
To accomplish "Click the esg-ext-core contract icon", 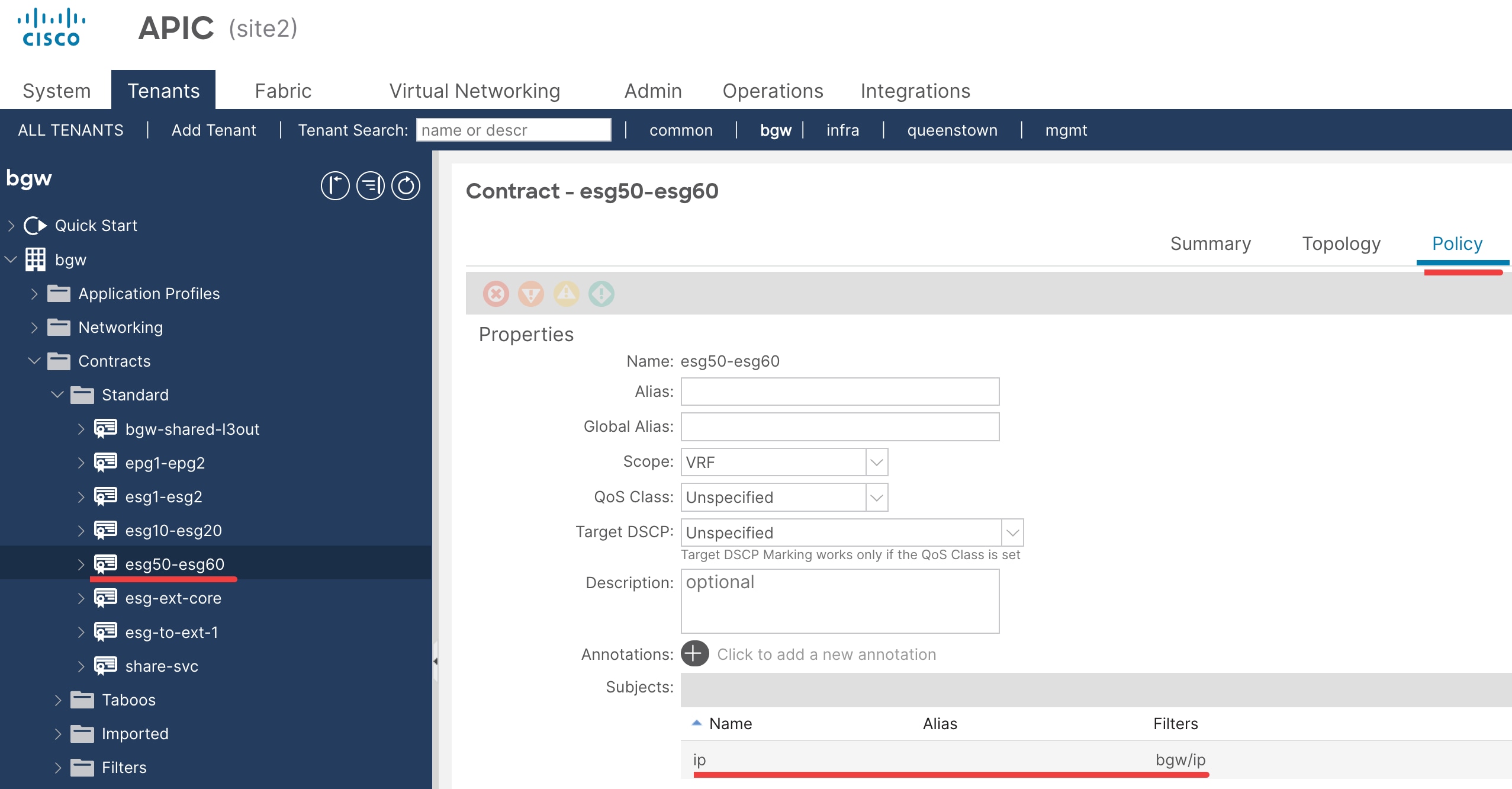I will pyautogui.click(x=105, y=598).
